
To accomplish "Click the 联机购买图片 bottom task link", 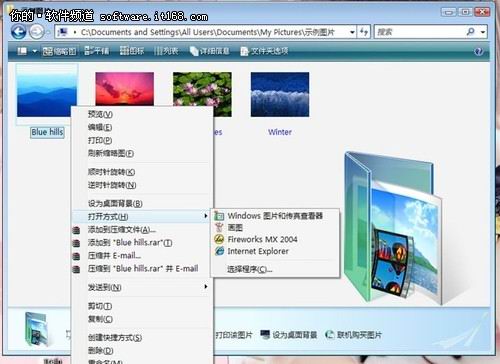I will [353, 335].
